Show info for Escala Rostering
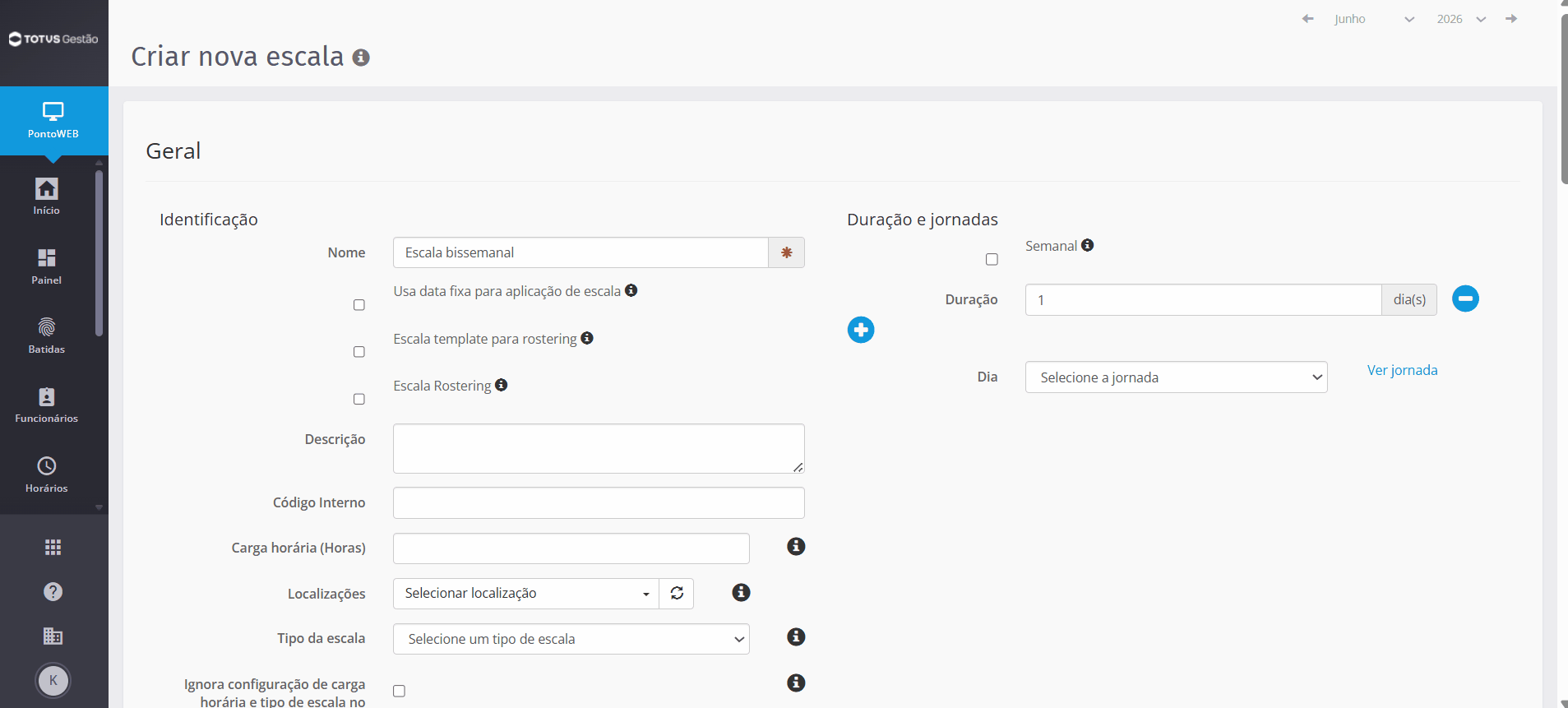1568x708 pixels. pyautogui.click(x=502, y=385)
